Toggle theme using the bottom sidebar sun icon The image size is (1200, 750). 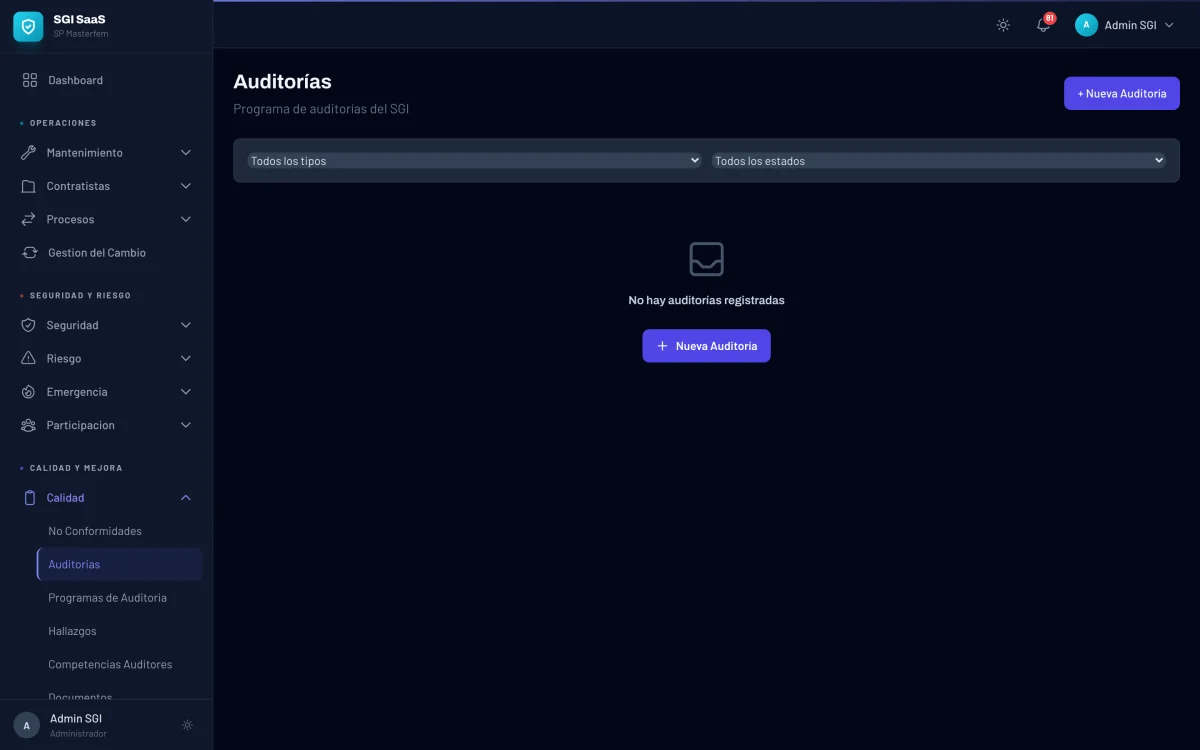click(x=187, y=725)
